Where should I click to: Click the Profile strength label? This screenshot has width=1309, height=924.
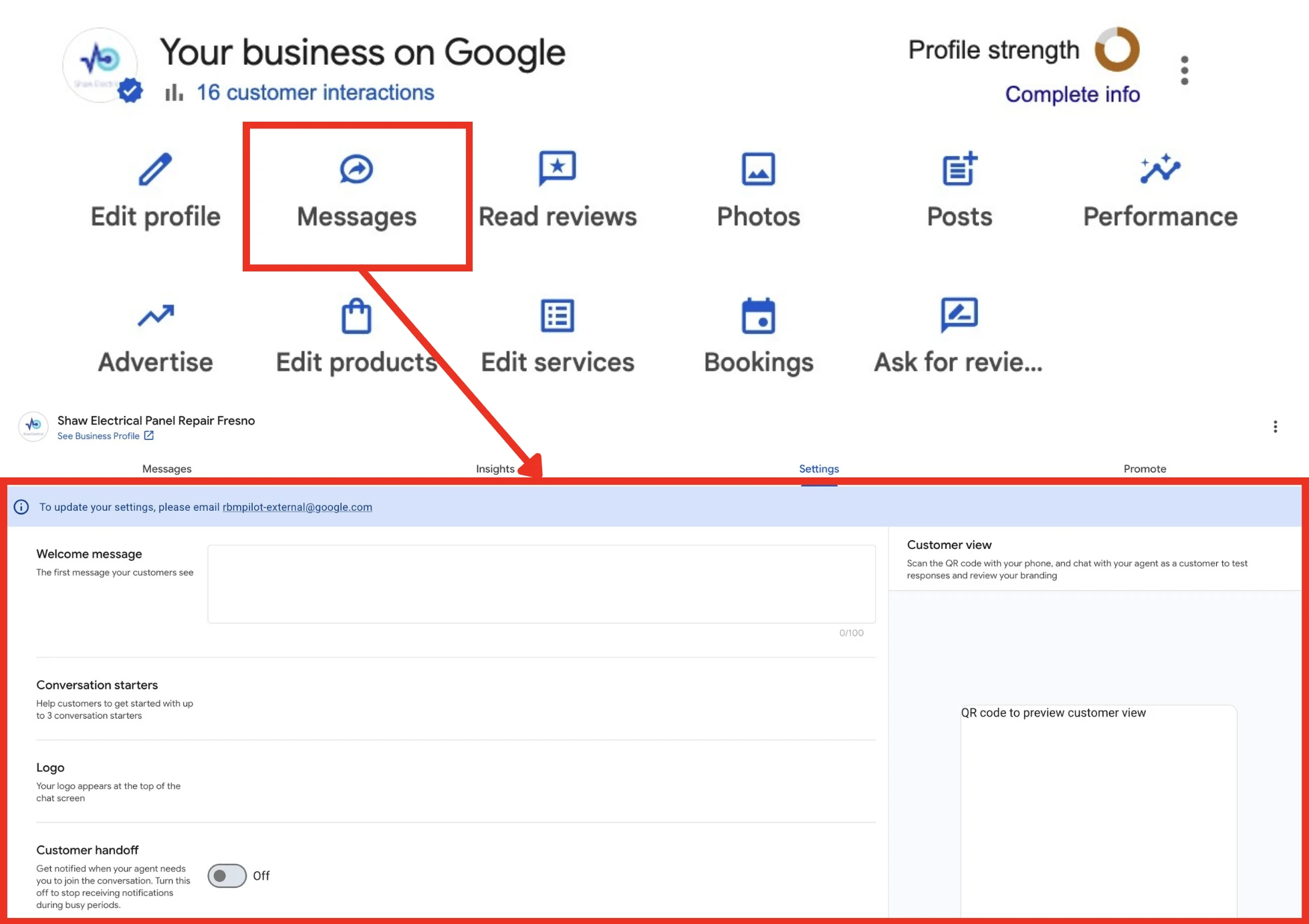993,50
